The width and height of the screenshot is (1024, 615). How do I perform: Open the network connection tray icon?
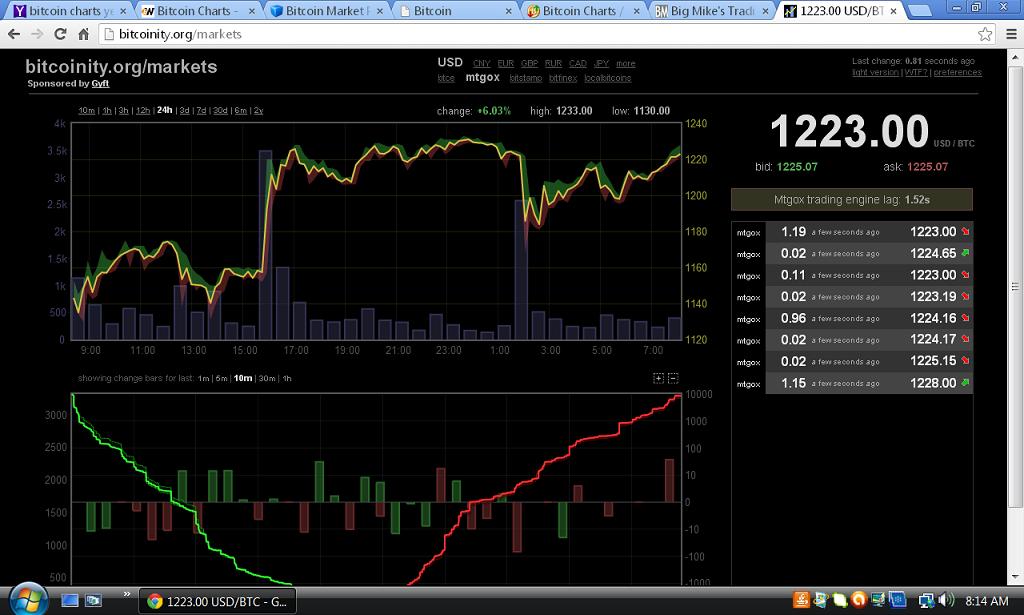pos(926,600)
